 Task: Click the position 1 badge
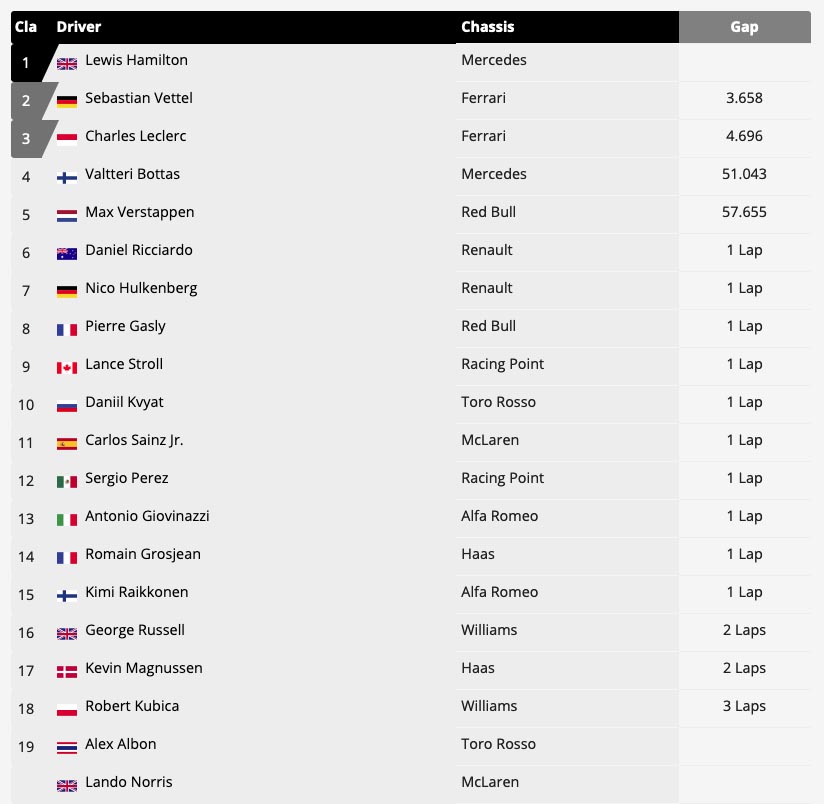[x=26, y=63]
